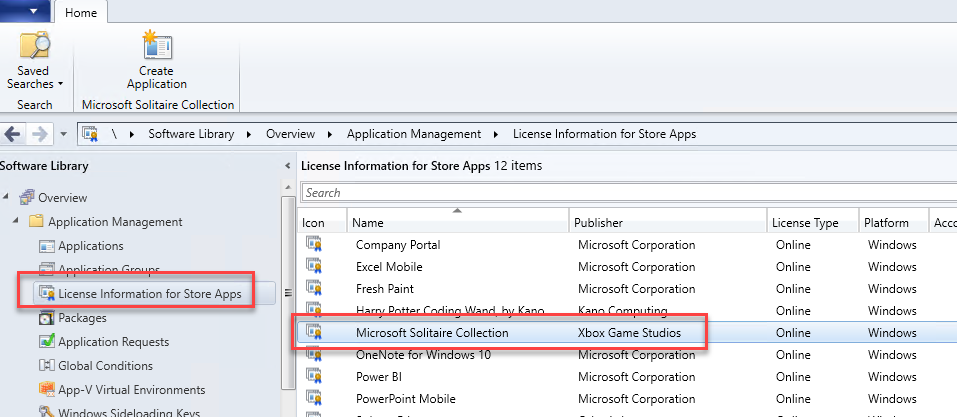
Task: Click the Global Conditions node icon
Action: coord(47,366)
